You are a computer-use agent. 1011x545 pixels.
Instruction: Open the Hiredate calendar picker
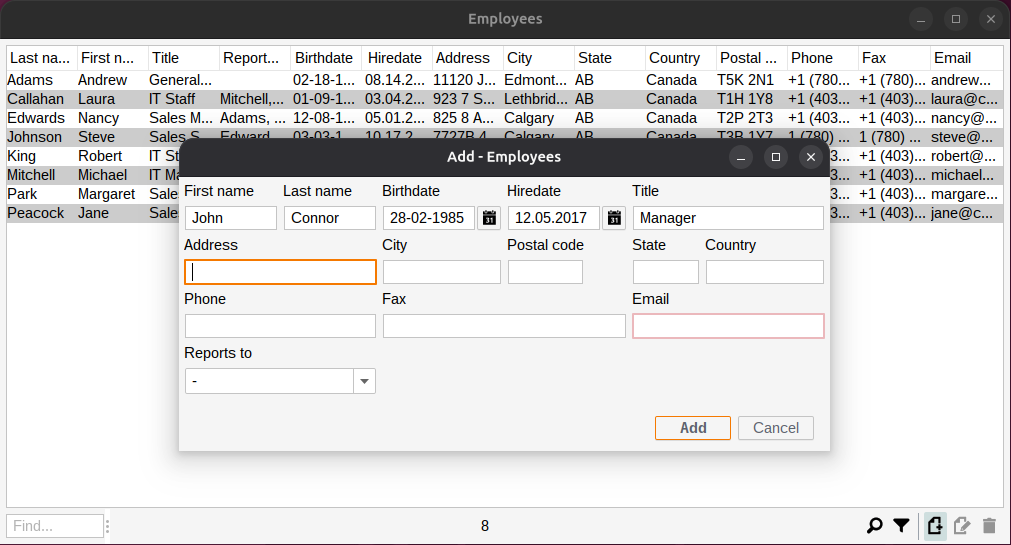(x=614, y=218)
